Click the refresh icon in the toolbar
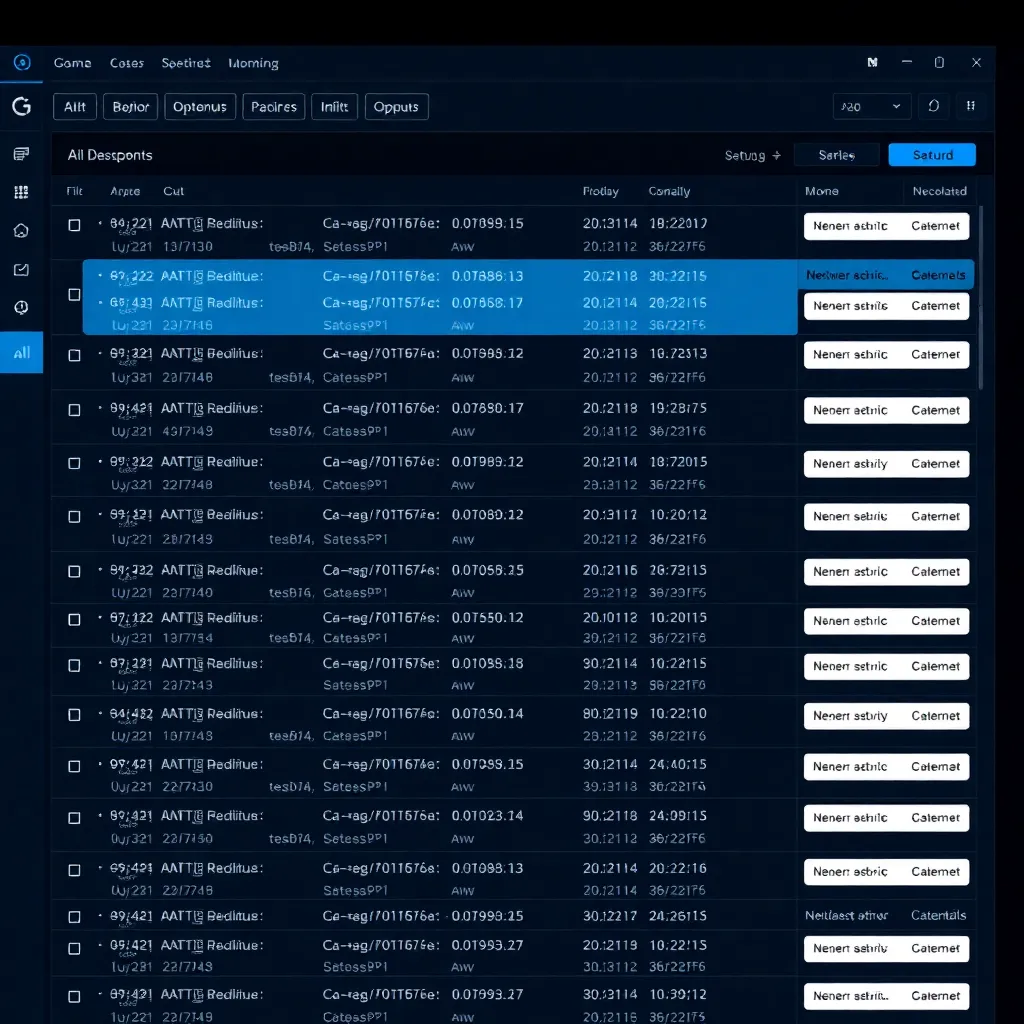The width and height of the screenshot is (1024, 1024). click(x=933, y=106)
